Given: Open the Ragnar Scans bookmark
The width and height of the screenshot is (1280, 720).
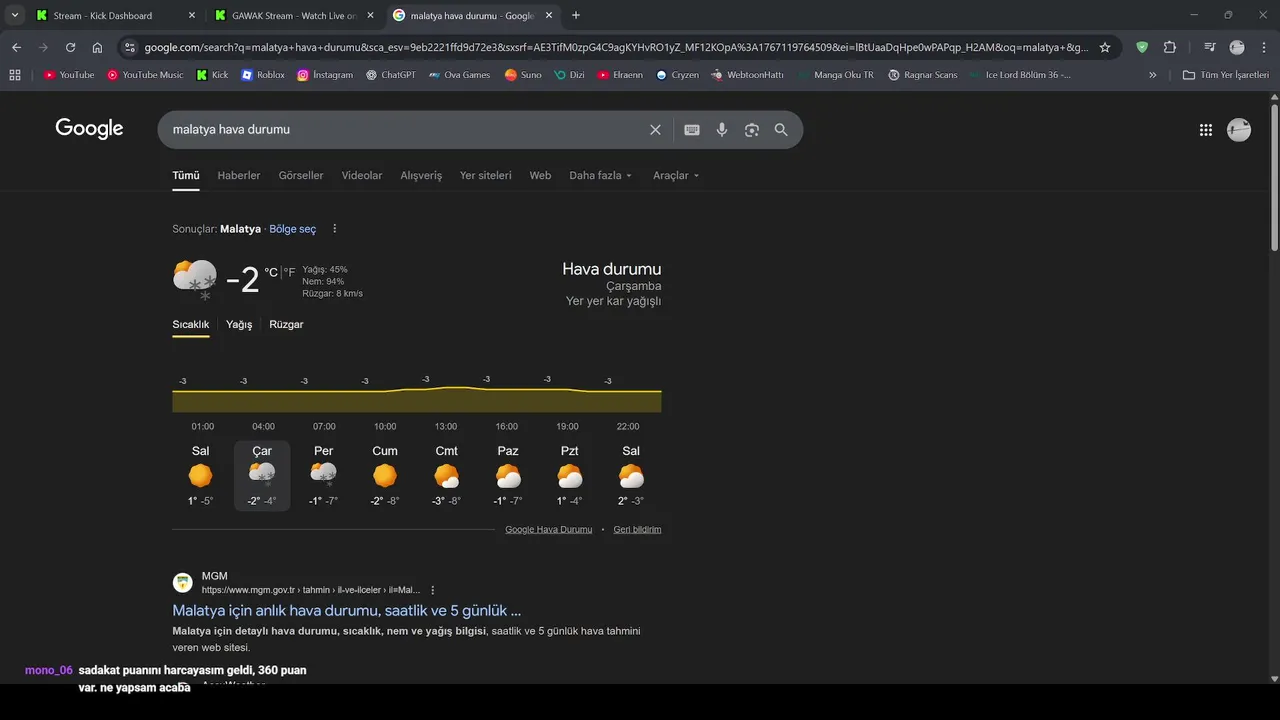Looking at the screenshot, I should (x=923, y=75).
